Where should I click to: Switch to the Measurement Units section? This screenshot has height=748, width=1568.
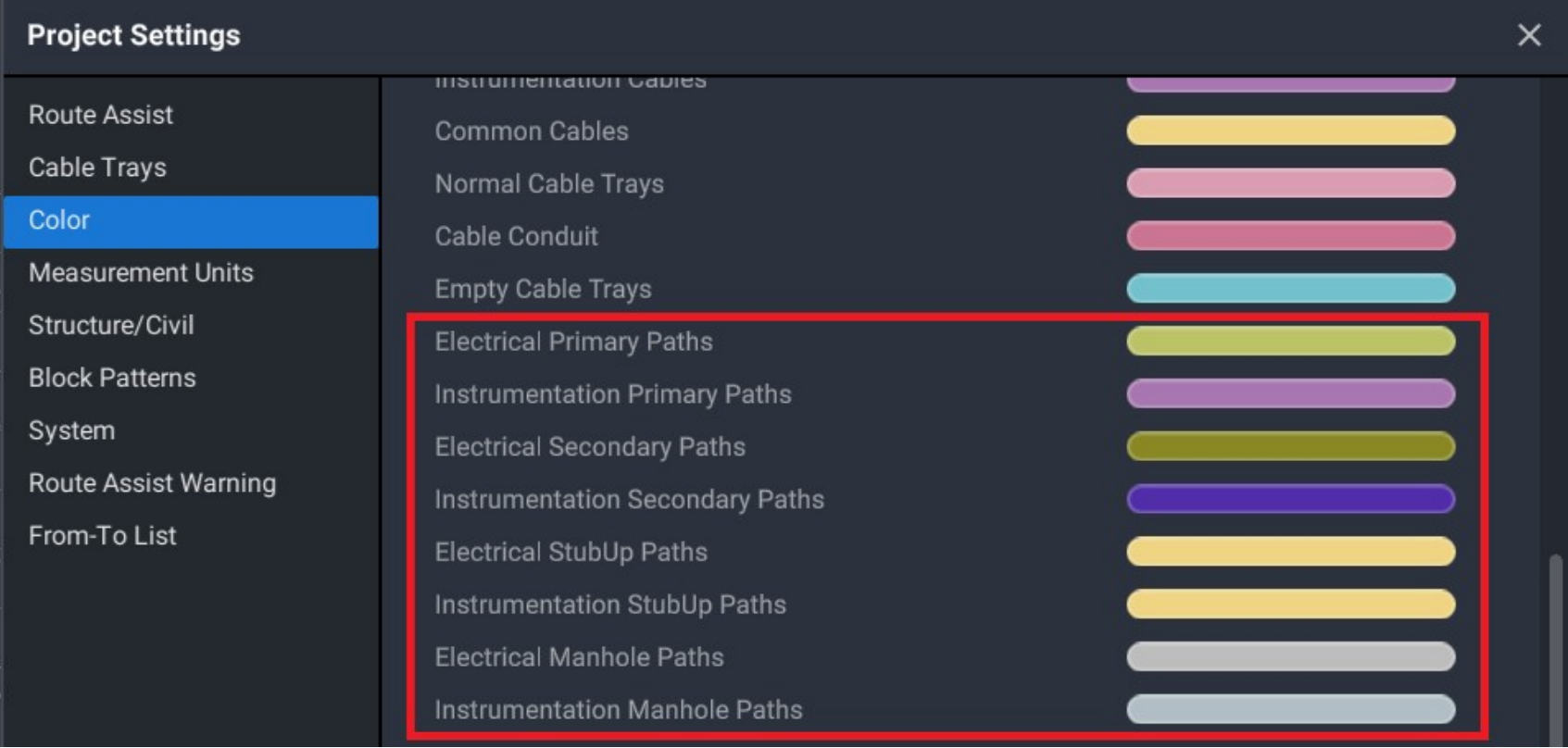141,273
